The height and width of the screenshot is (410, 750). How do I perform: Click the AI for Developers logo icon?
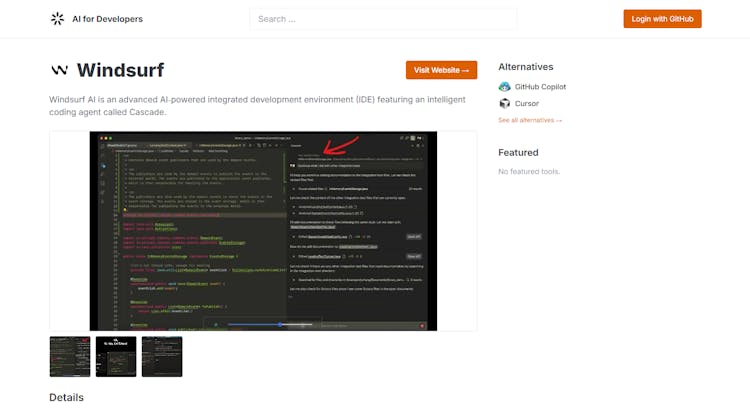pos(57,19)
